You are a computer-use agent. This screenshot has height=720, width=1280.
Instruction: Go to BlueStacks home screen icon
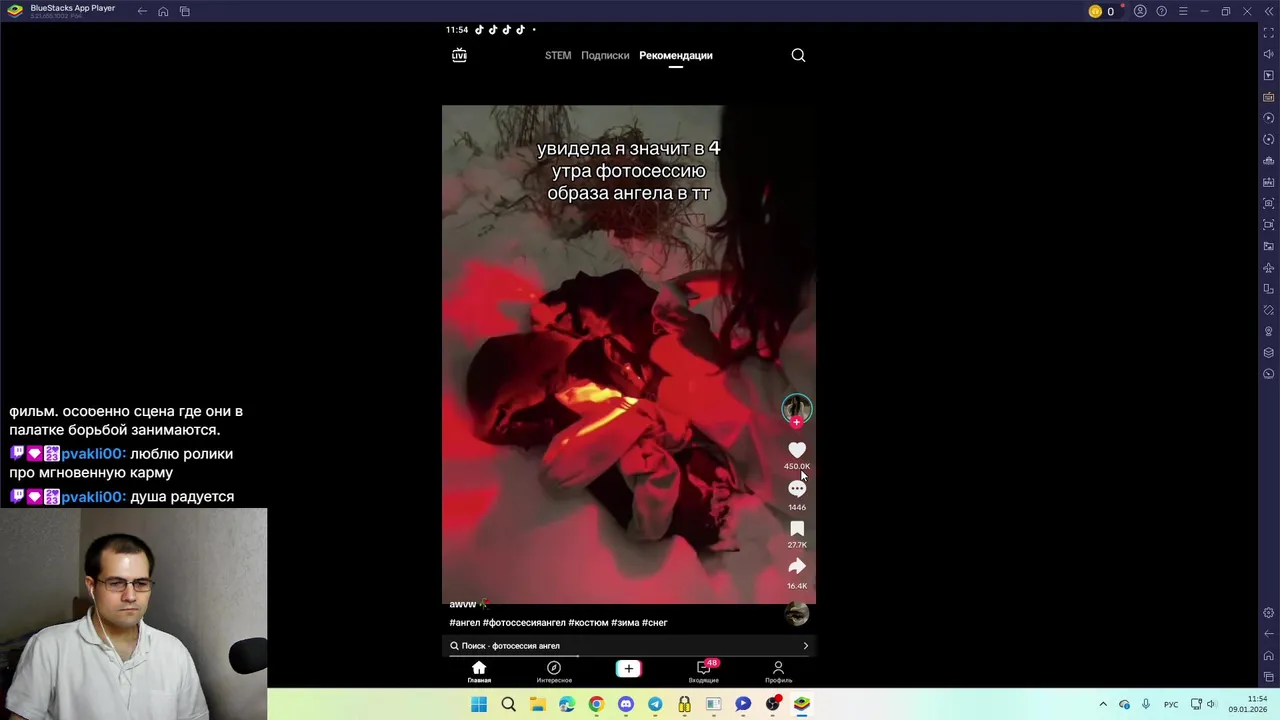pos(163,11)
